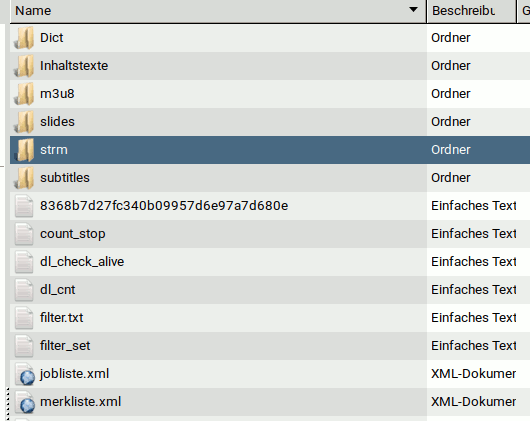Toggle sort order arrow in Name column

(413, 10)
